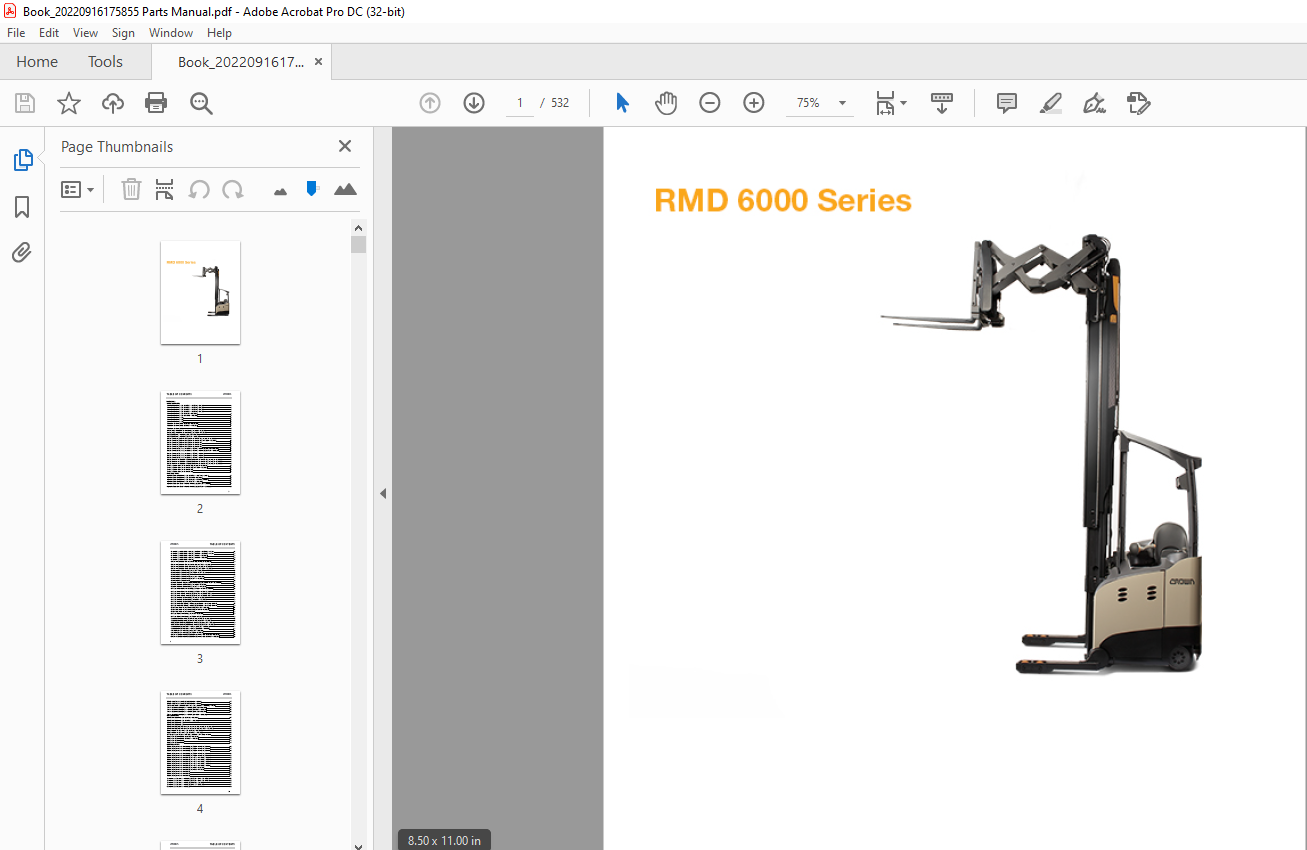
Task: Open the File menu
Action: click(16, 33)
